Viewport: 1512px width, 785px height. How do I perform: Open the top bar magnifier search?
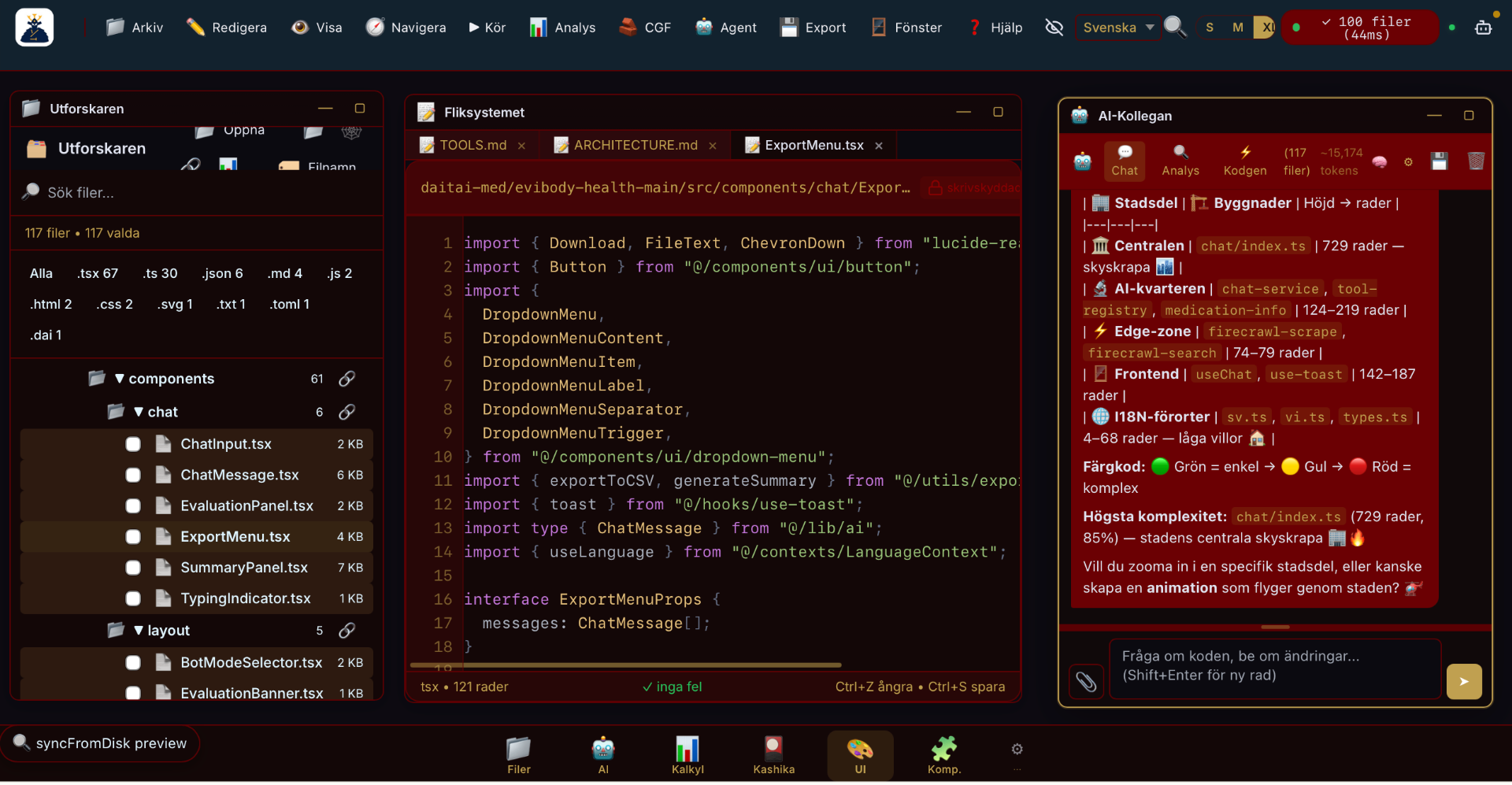click(x=1174, y=28)
